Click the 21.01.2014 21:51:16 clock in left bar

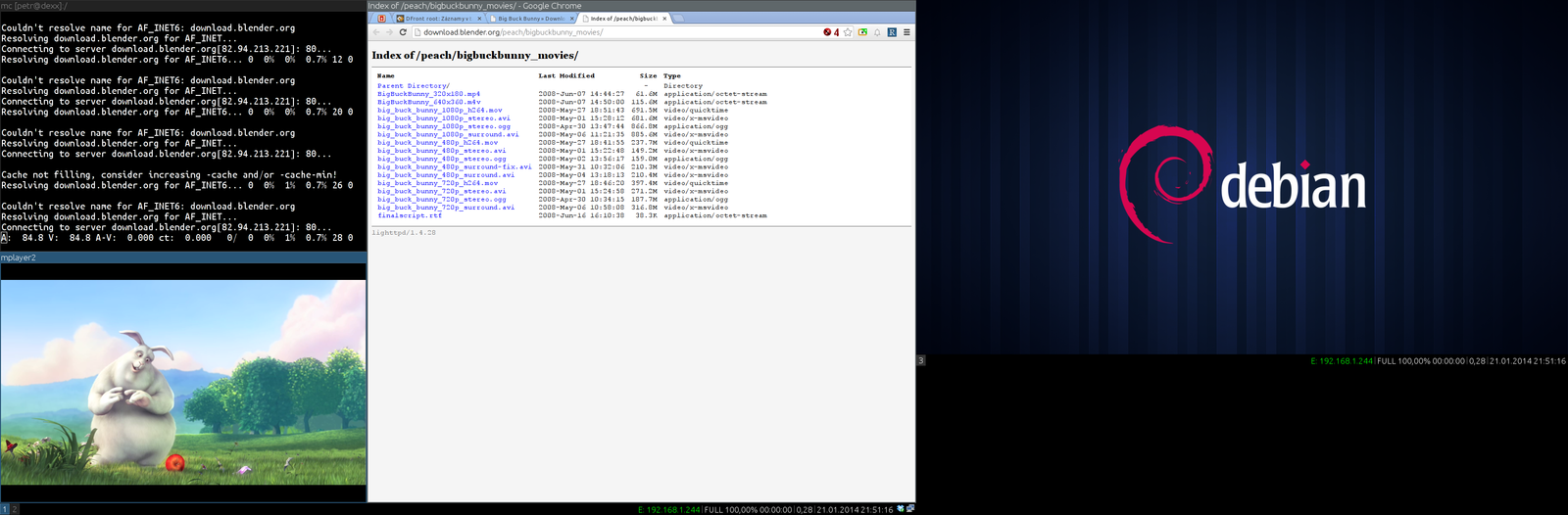point(856,510)
